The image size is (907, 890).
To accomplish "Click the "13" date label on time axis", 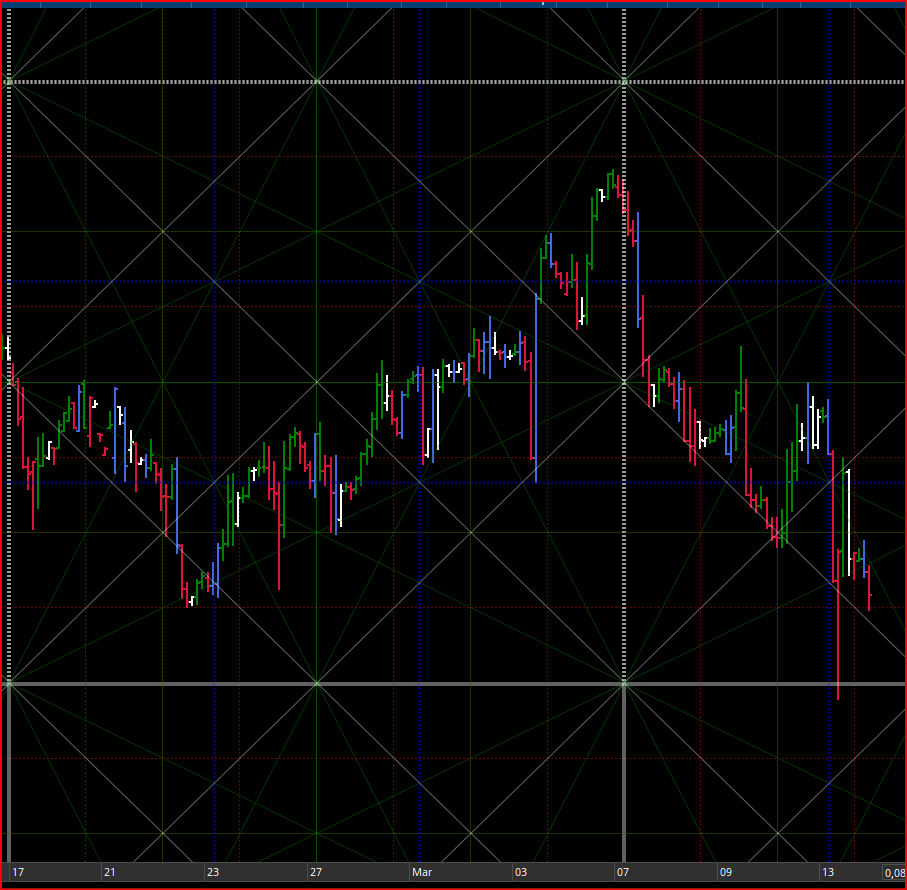I will click(828, 872).
